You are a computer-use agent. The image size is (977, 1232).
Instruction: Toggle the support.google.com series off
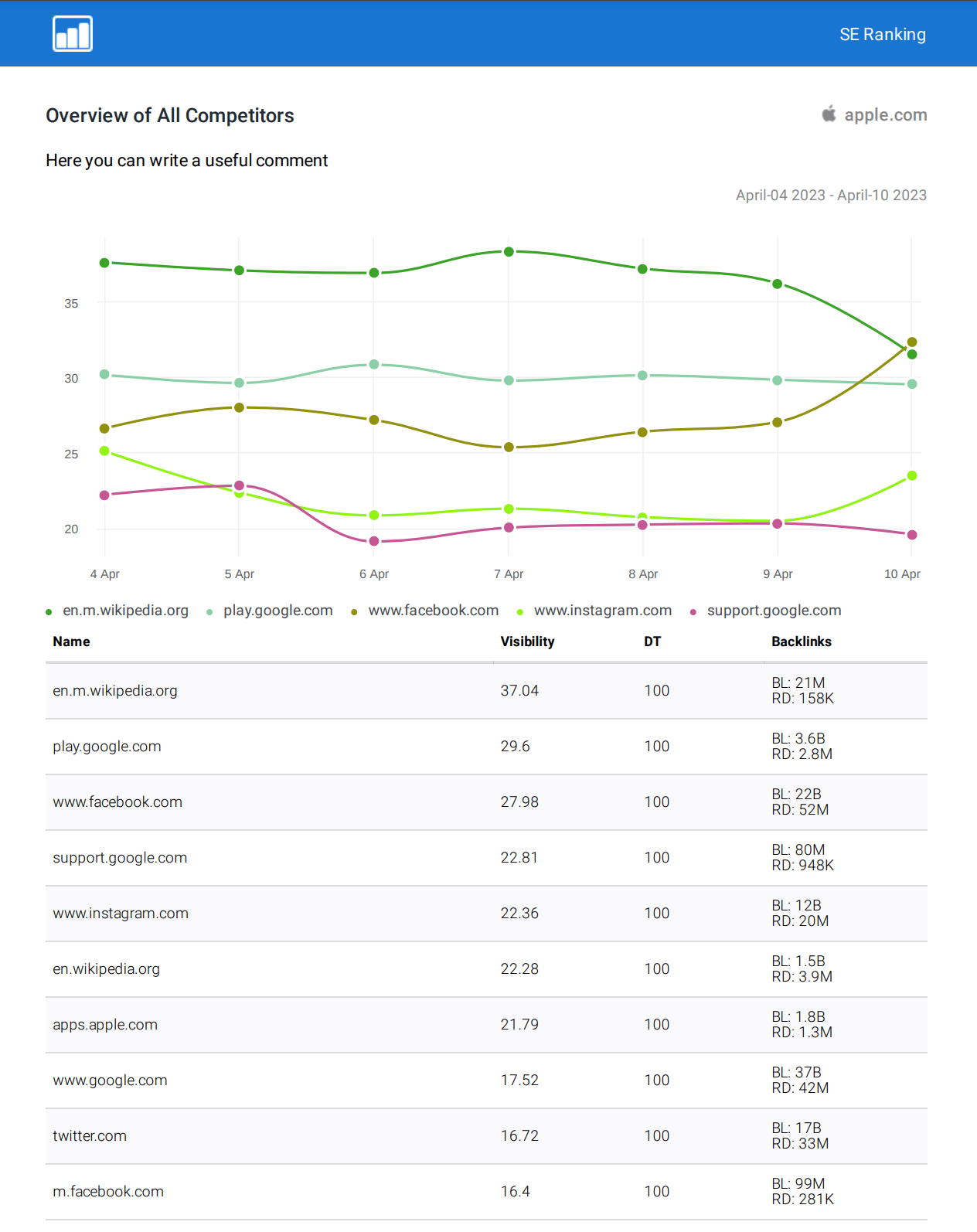tap(773, 610)
